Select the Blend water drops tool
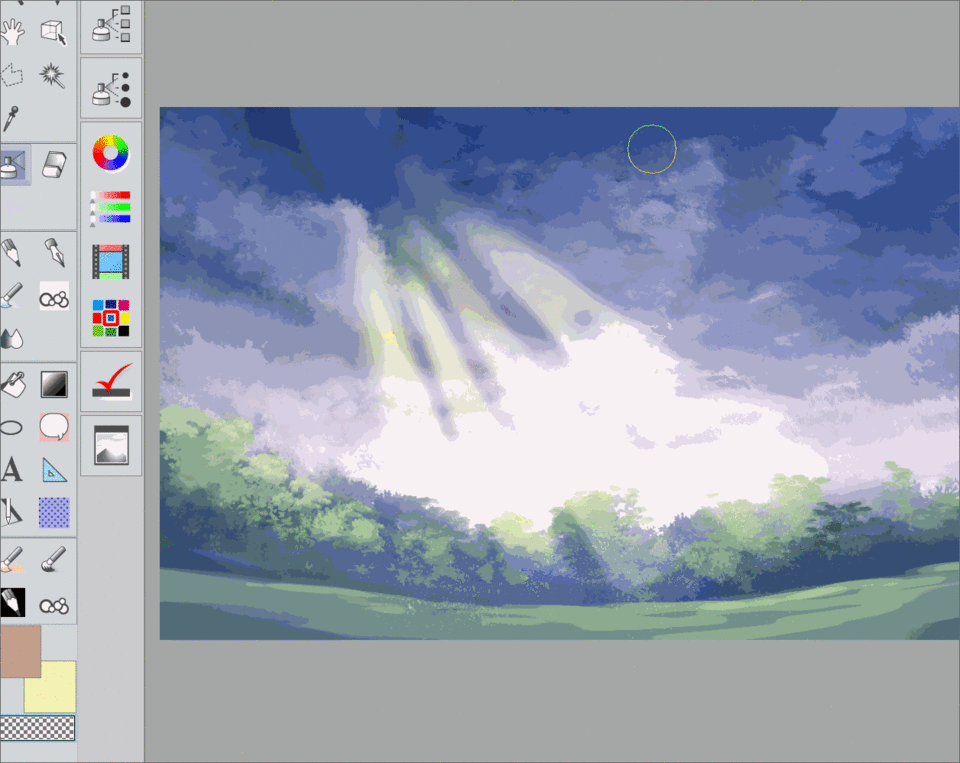The image size is (960, 763). coord(12,338)
